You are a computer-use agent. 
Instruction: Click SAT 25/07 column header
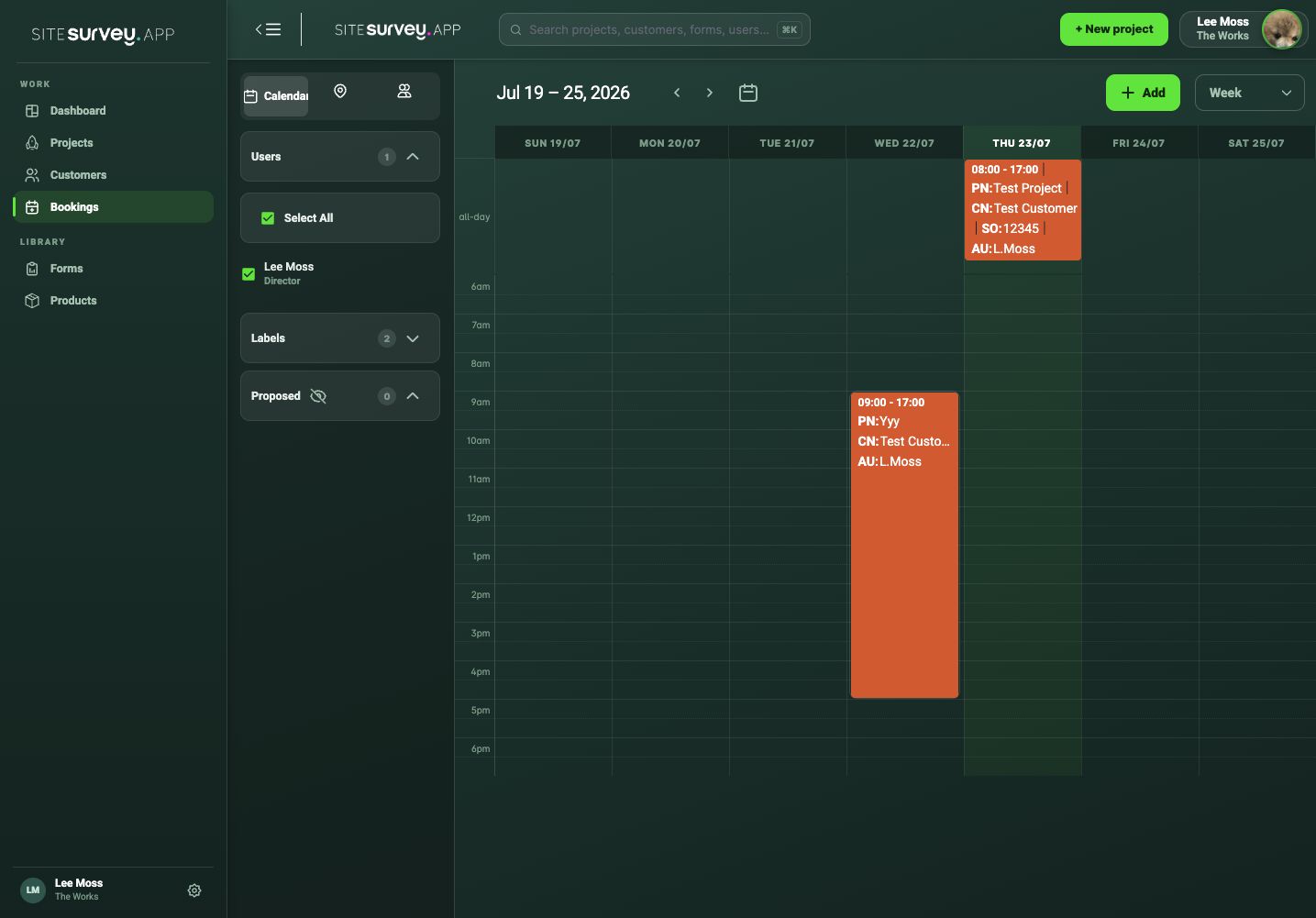pos(1256,143)
